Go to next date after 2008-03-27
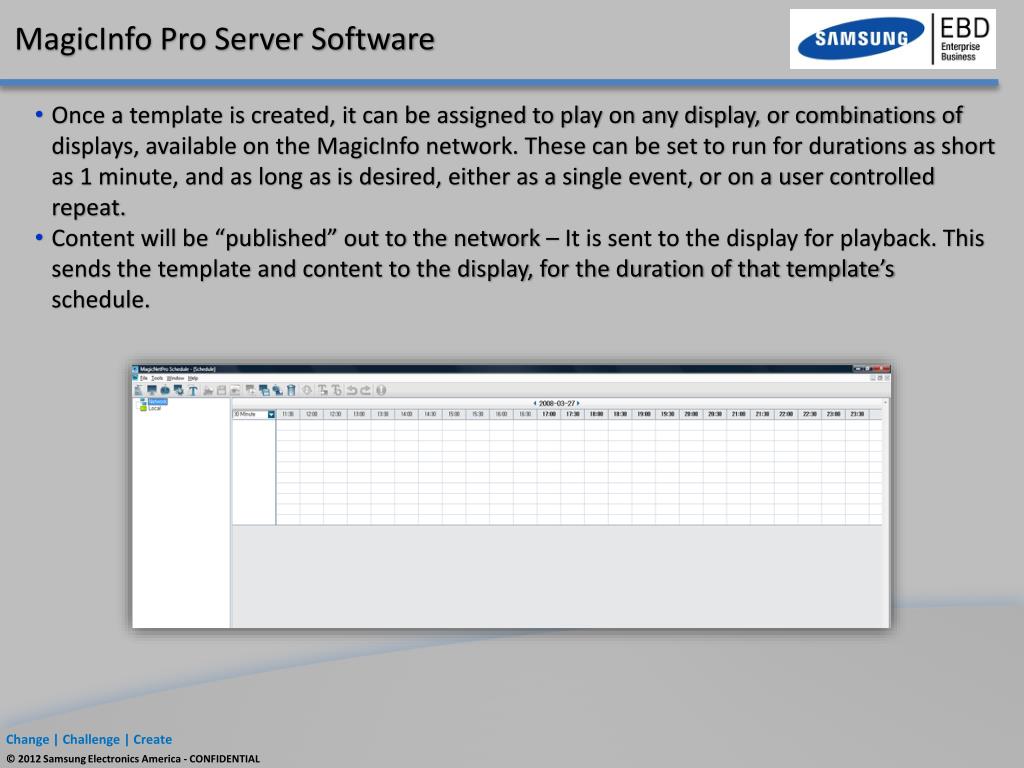Screen dimensions: 1024x768 pyautogui.click(x=578, y=404)
